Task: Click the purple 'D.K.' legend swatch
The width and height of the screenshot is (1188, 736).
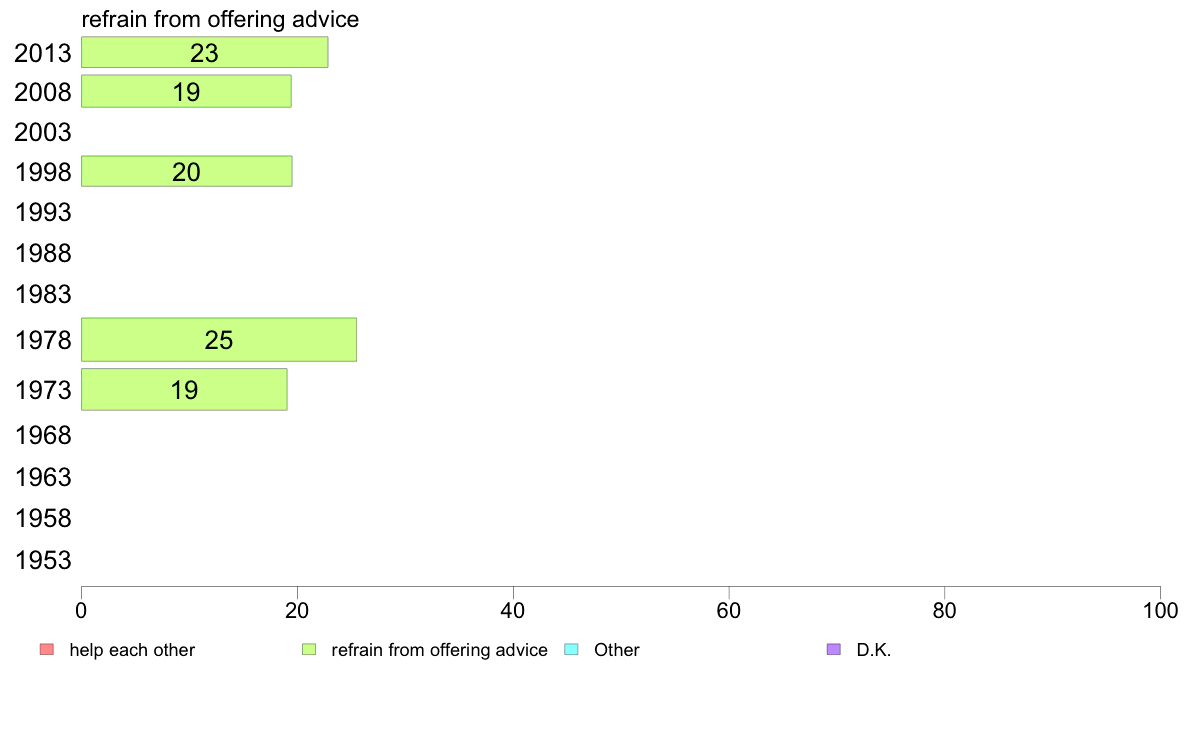Action: 835,650
